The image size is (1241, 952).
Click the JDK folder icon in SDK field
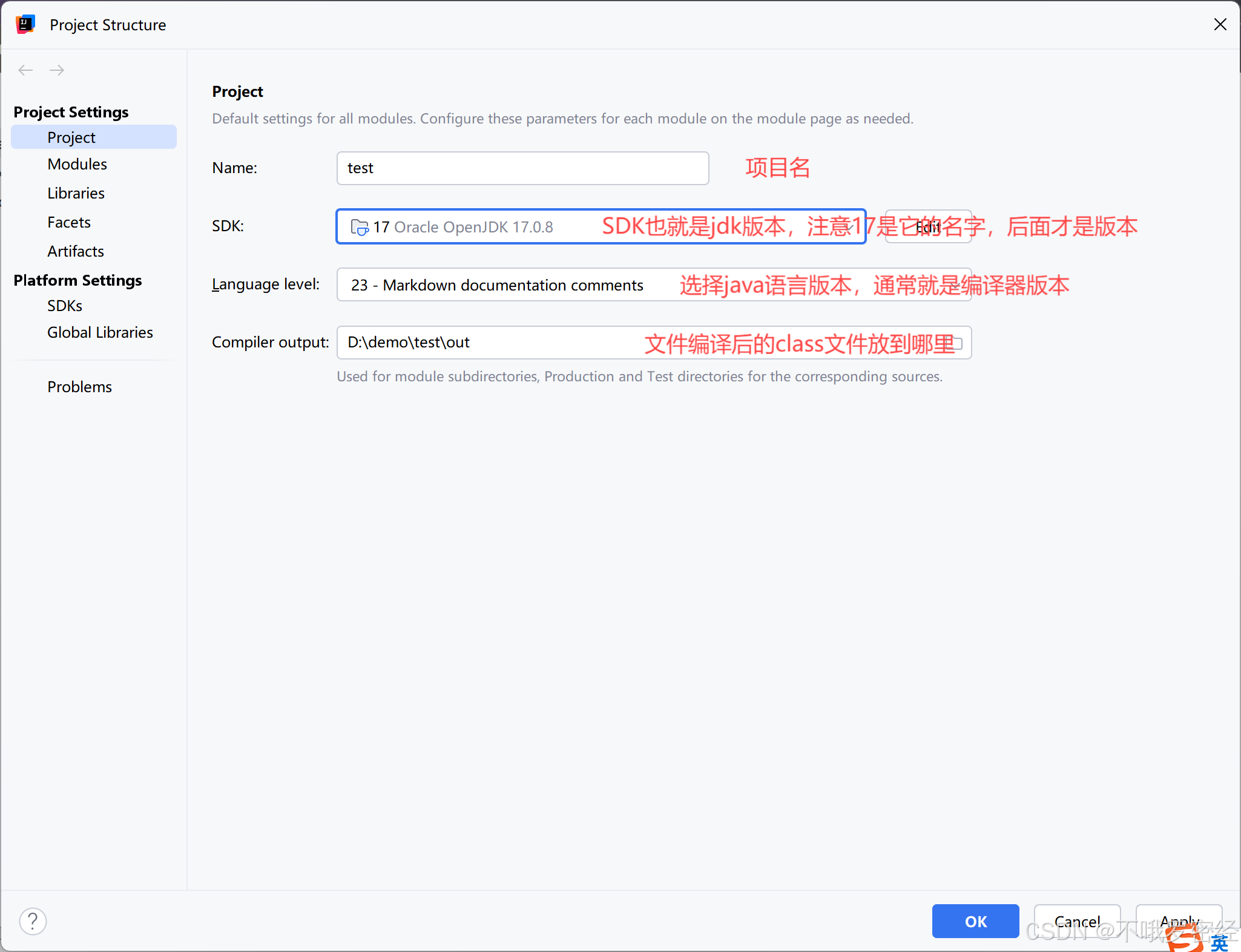359,228
